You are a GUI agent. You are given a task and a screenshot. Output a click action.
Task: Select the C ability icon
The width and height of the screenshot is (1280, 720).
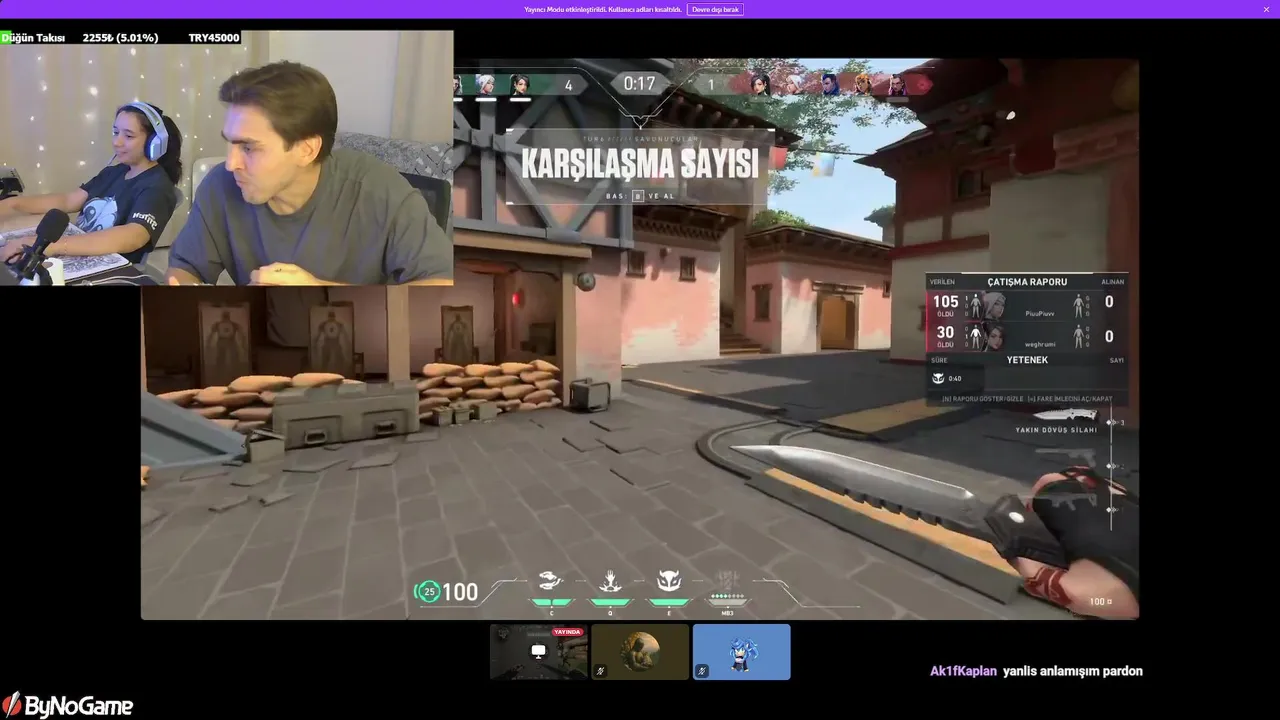point(551,581)
